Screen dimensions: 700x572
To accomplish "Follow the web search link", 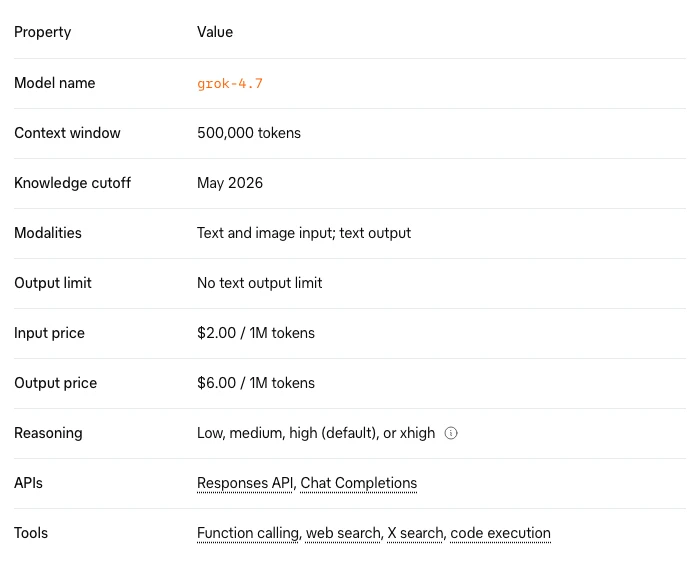I will pos(343,533).
